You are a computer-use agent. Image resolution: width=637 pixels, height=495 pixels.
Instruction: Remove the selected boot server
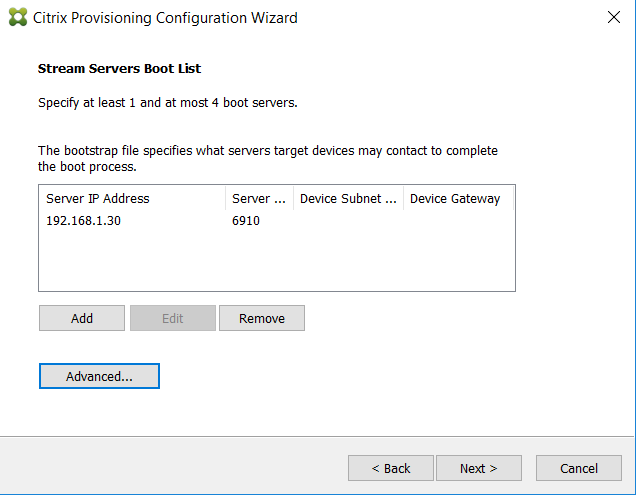click(x=262, y=318)
